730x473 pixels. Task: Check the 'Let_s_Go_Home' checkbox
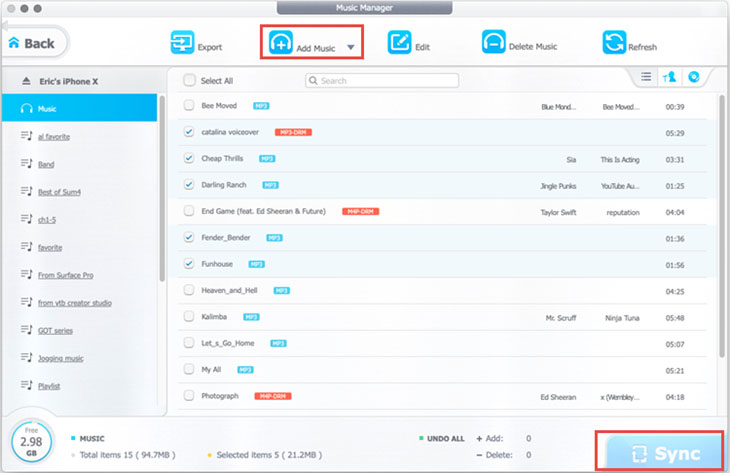(189, 343)
